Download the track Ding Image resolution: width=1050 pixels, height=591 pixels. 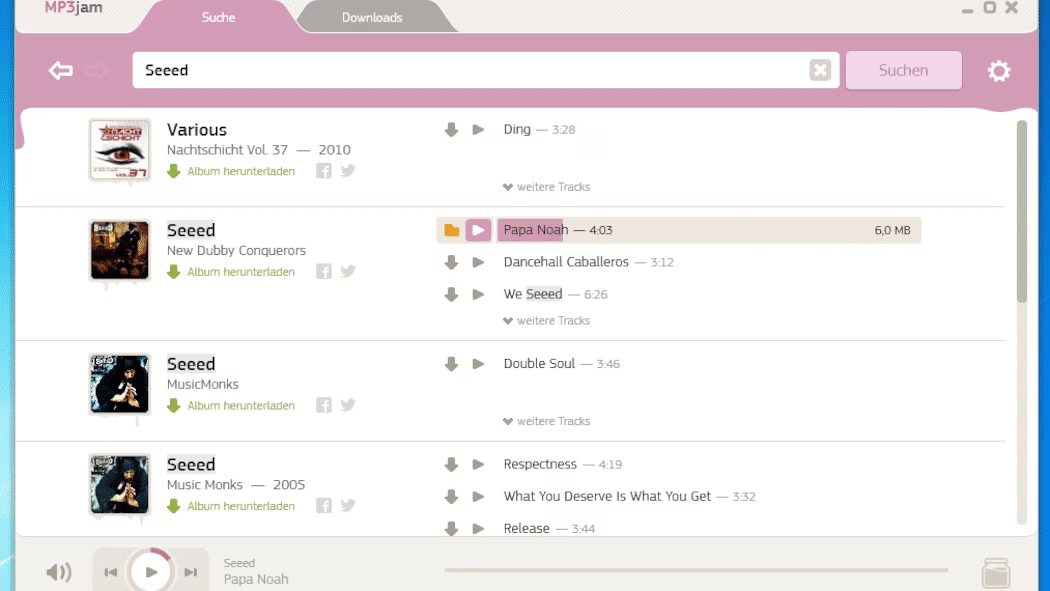451,129
